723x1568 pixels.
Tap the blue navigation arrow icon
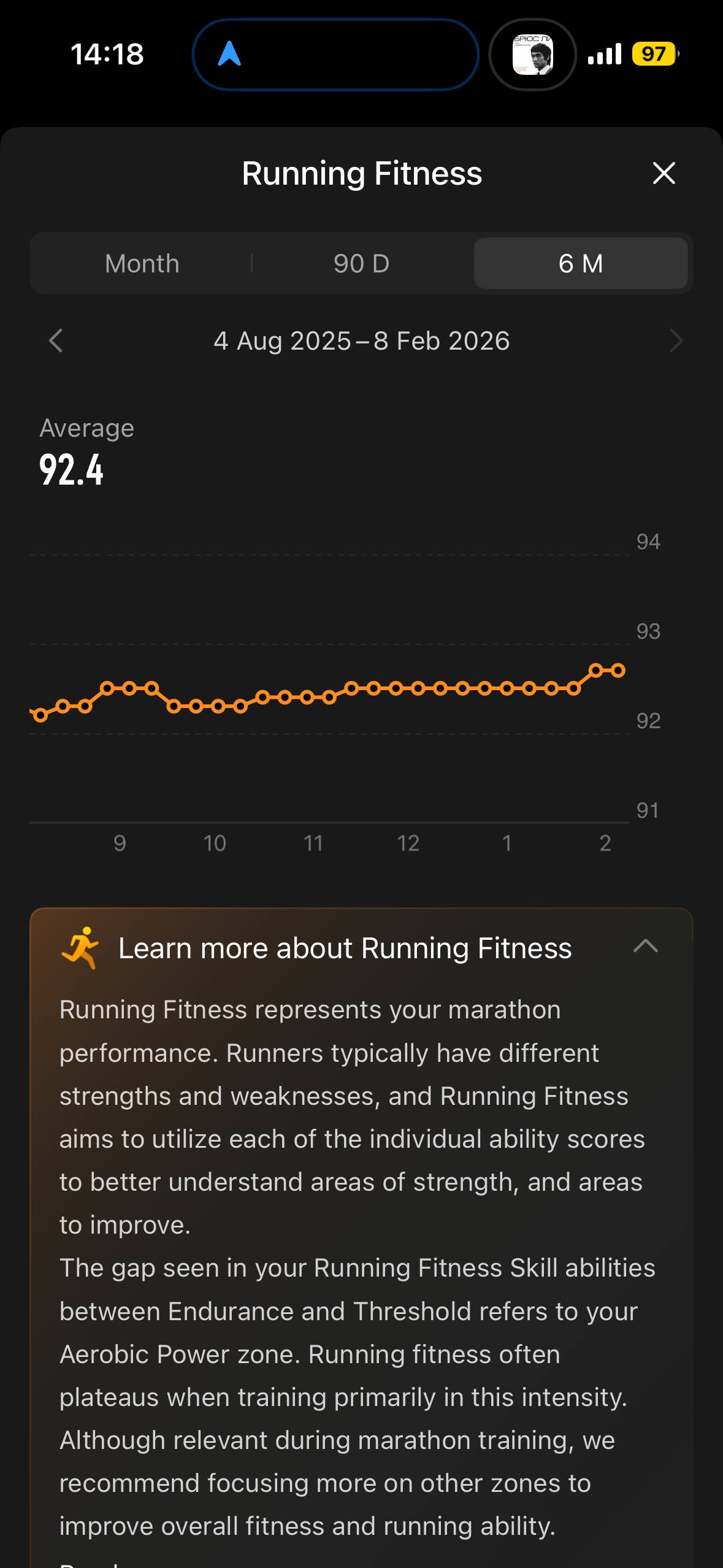pyautogui.click(x=229, y=54)
